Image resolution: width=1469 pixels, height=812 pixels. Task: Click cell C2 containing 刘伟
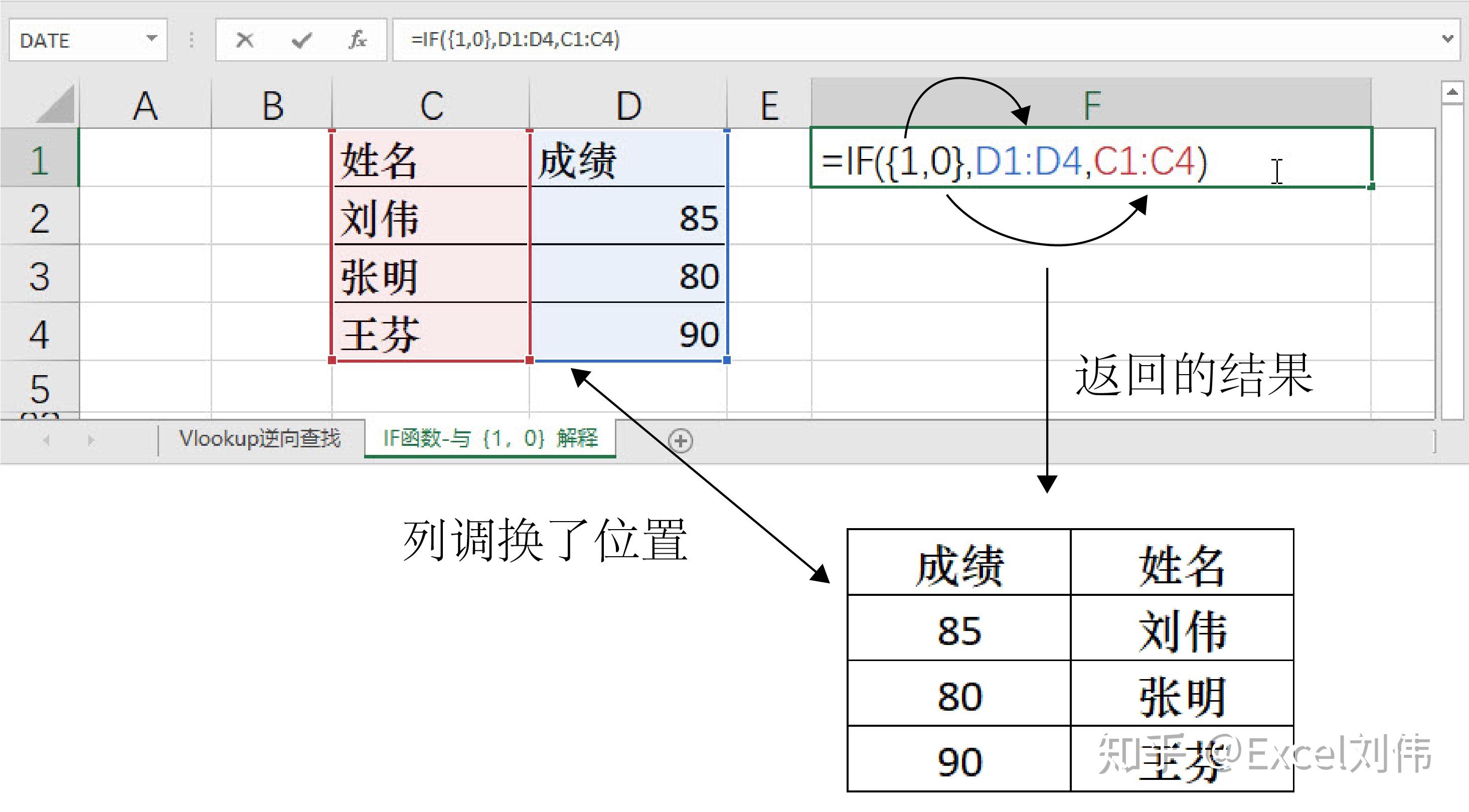[x=431, y=217]
